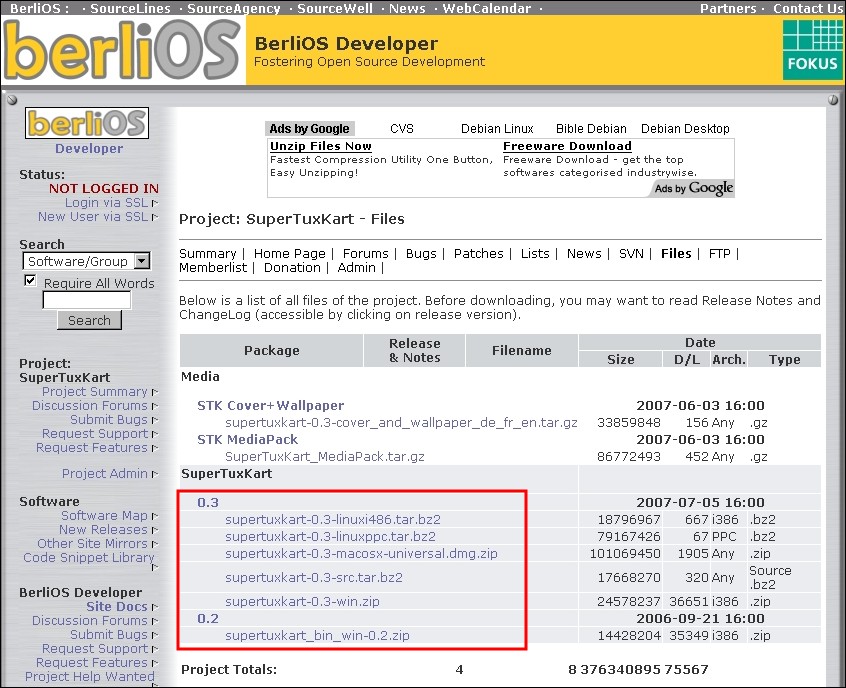Open the project Forums tab
Image resolution: width=846 pixels, height=688 pixels.
tap(365, 254)
